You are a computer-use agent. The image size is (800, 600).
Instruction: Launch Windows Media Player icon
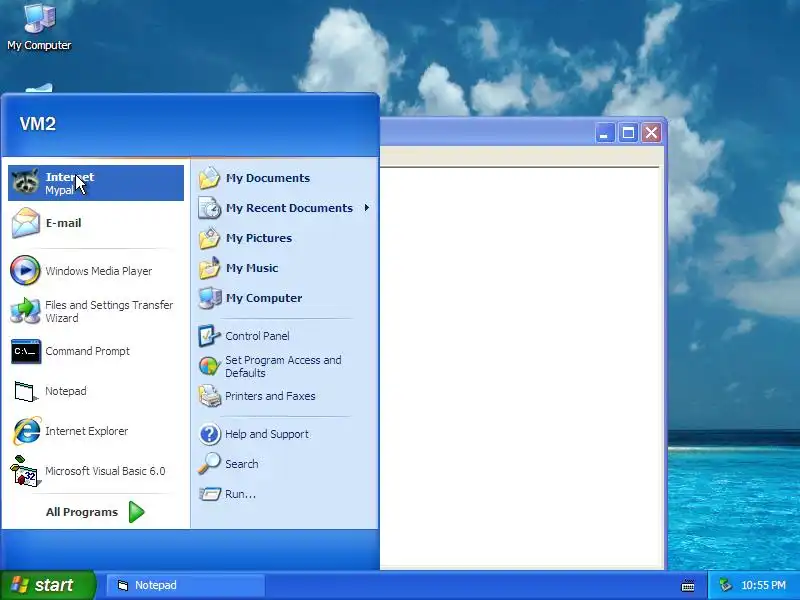pos(25,270)
